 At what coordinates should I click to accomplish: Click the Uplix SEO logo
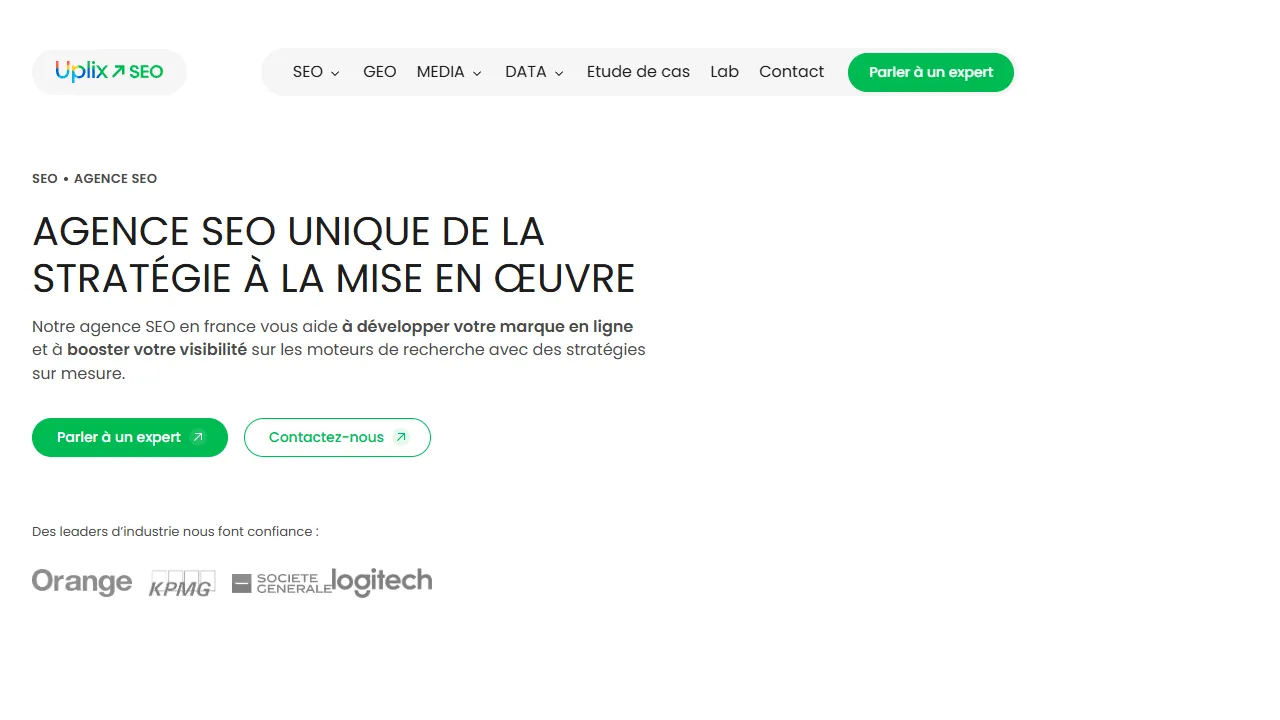point(108,71)
